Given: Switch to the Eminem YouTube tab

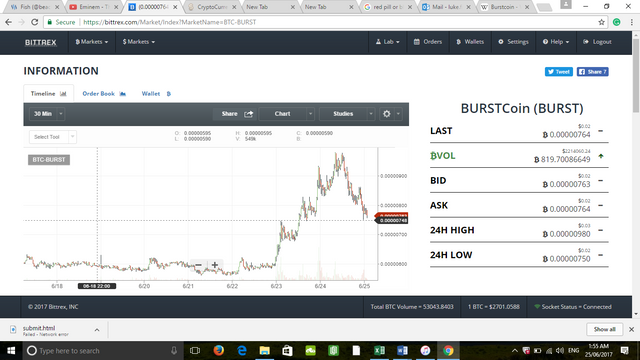Looking at the screenshot, I should click(x=94, y=7).
